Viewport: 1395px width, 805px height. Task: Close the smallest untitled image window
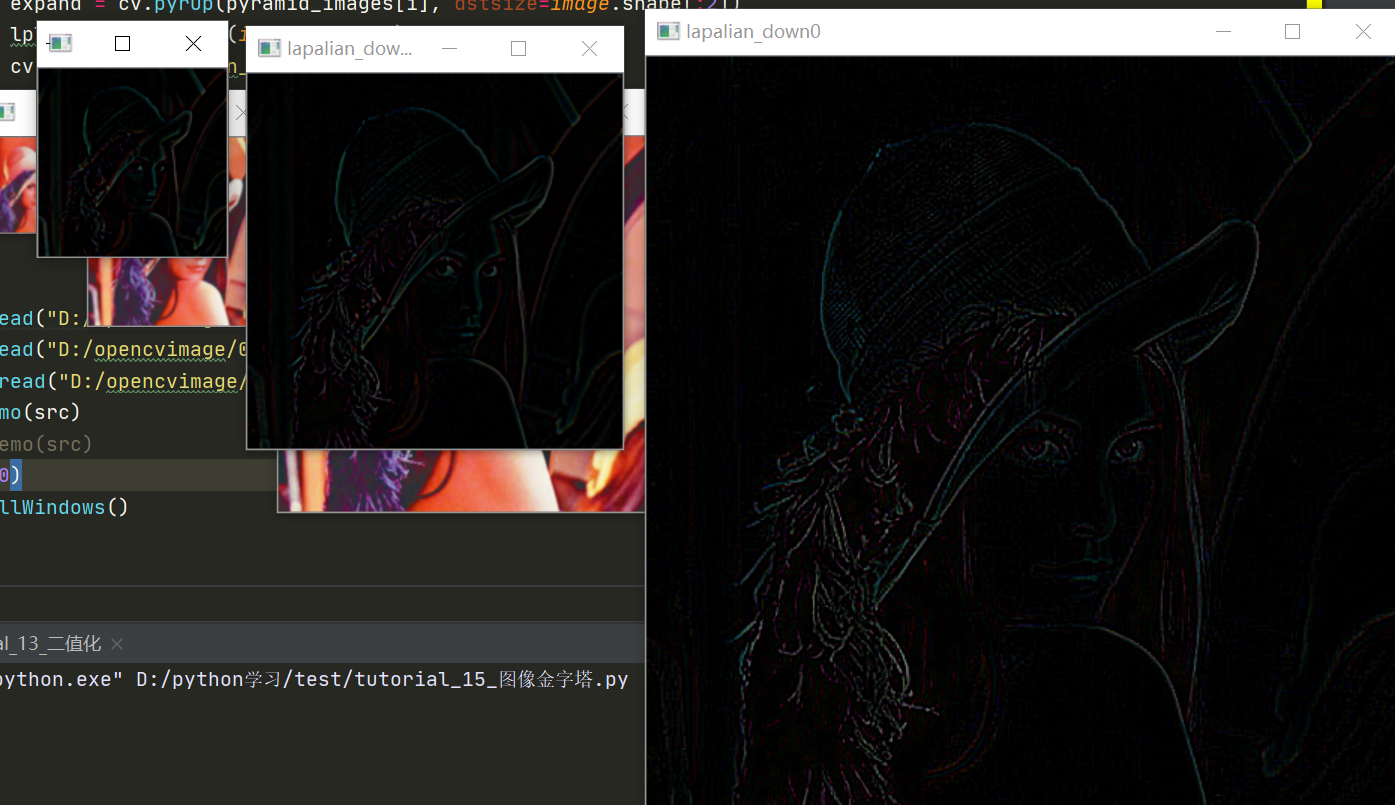point(193,43)
